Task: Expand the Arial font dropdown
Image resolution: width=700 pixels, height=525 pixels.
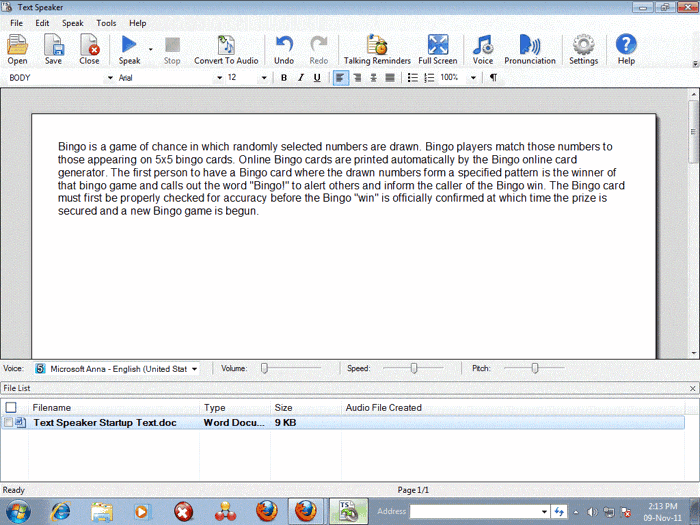Action: tap(216, 78)
